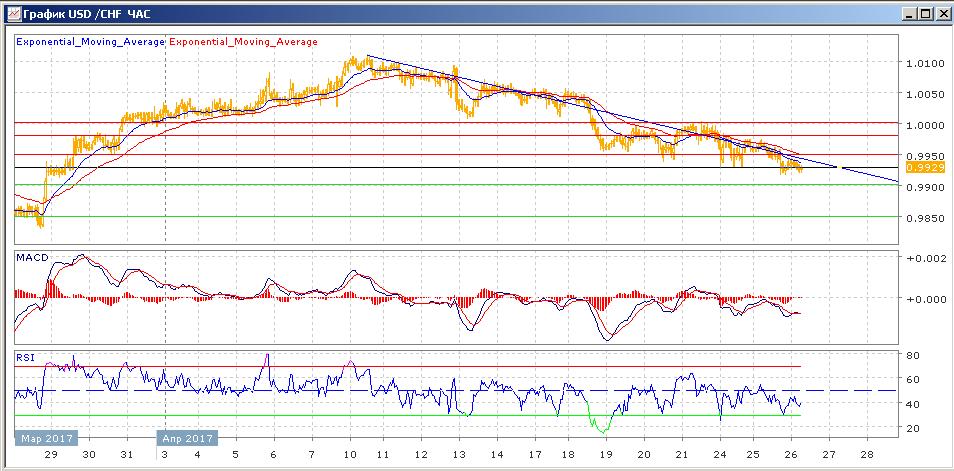Click the Мар 2017 month marker
Image resolution: width=954 pixels, height=471 pixels.
pos(46,438)
